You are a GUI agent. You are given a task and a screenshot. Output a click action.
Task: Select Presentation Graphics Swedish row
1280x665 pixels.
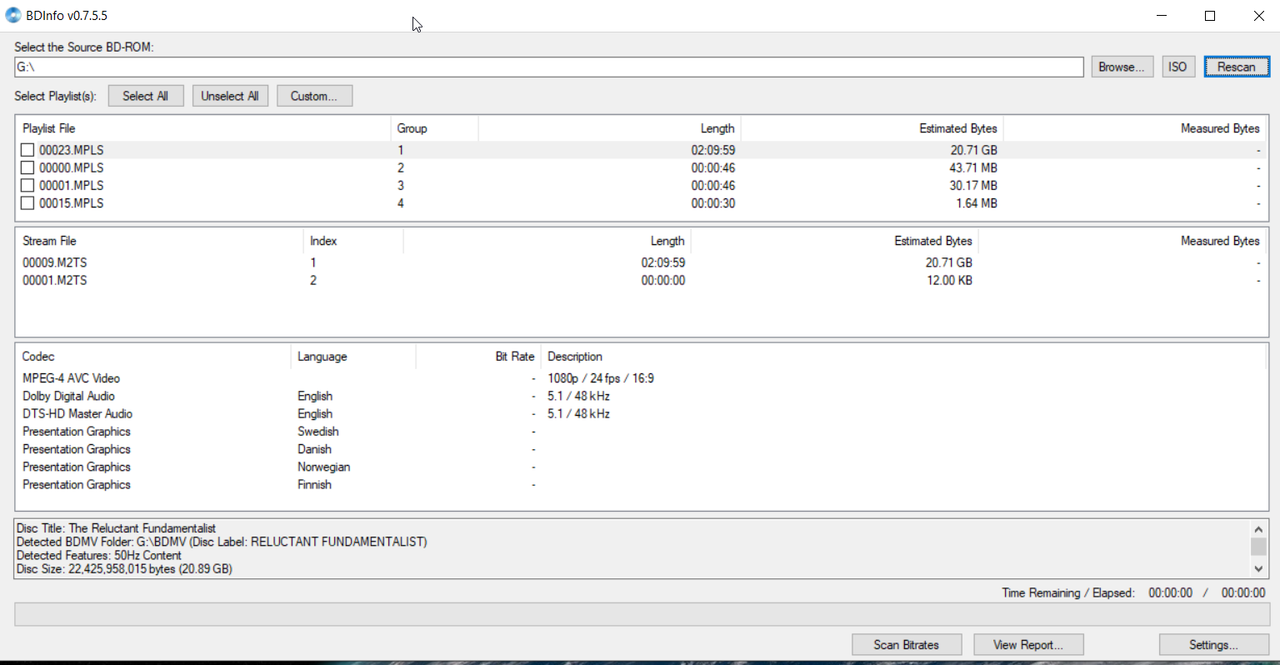point(641,432)
